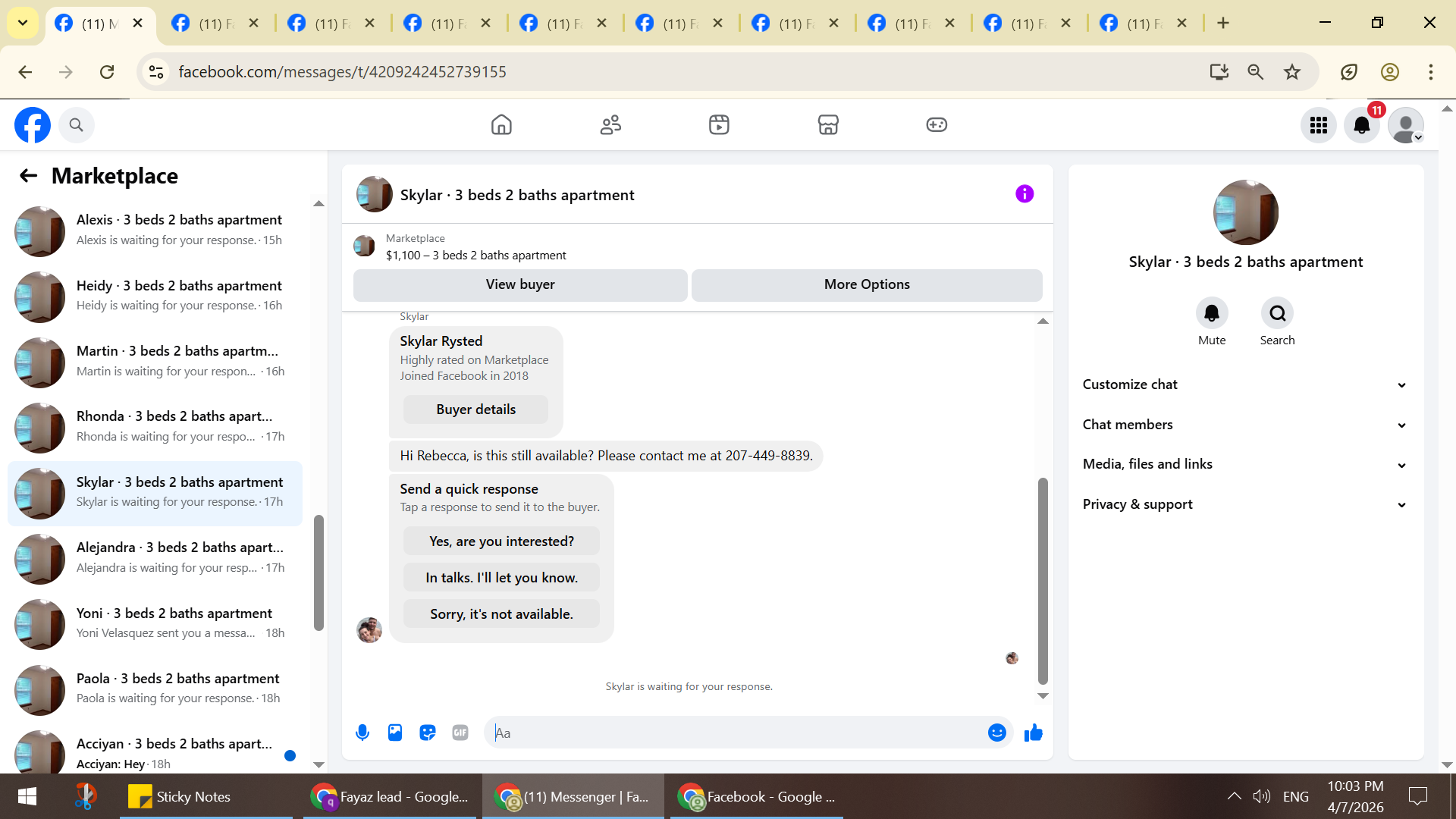Open the emoji picker smiley icon
1456x819 pixels.
[997, 733]
